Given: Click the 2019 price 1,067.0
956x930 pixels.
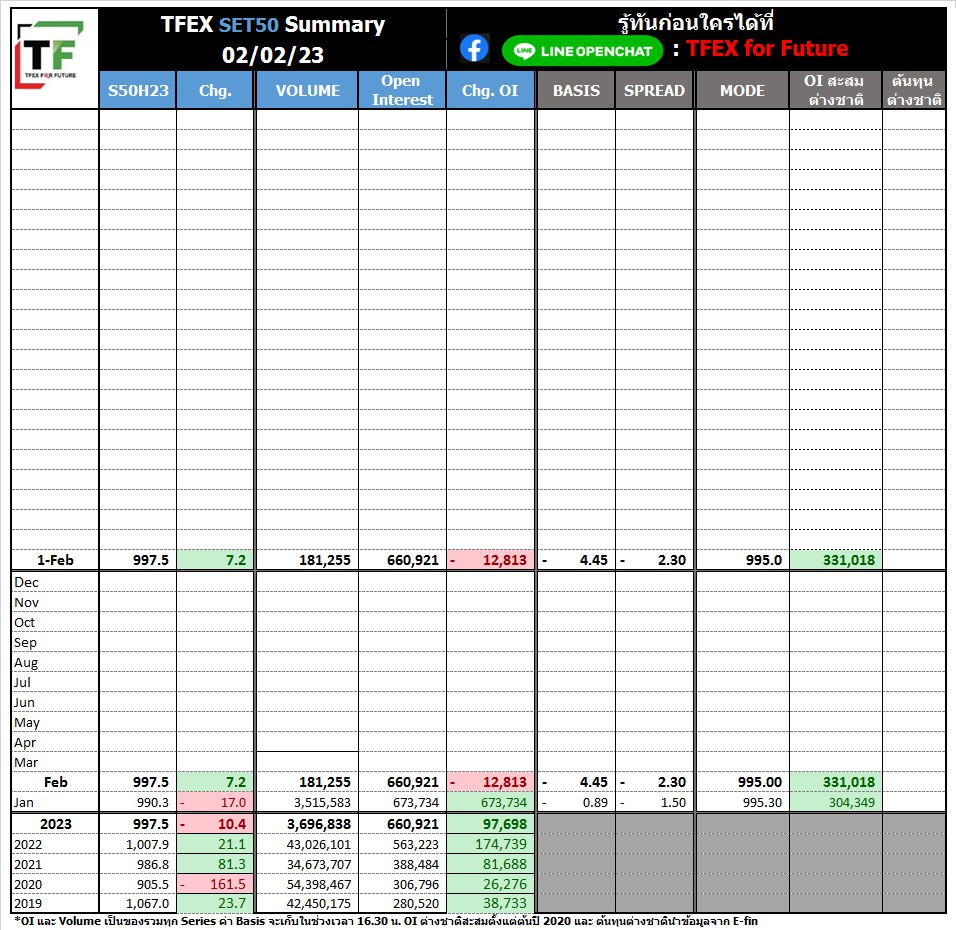Looking at the screenshot, I should (x=148, y=903).
